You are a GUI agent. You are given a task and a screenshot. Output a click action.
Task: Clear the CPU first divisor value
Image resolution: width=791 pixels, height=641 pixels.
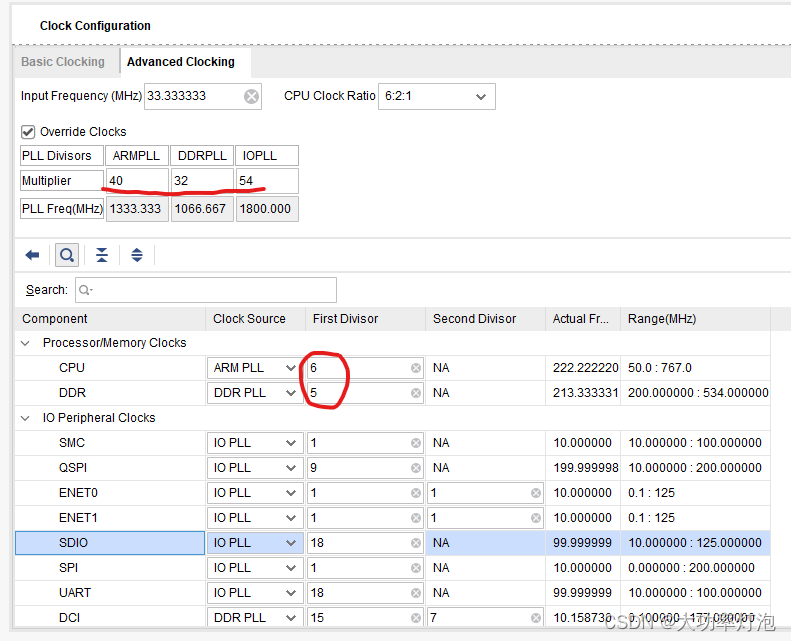click(416, 368)
